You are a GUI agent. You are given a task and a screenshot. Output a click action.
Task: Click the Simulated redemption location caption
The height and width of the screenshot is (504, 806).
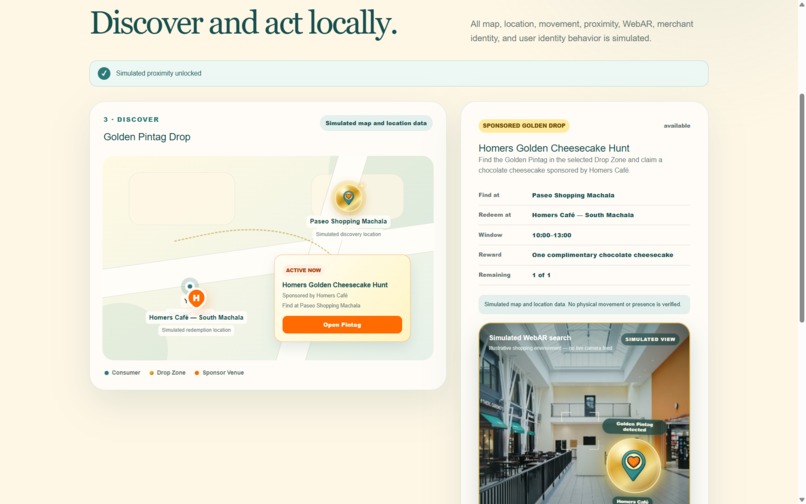(x=196, y=330)
